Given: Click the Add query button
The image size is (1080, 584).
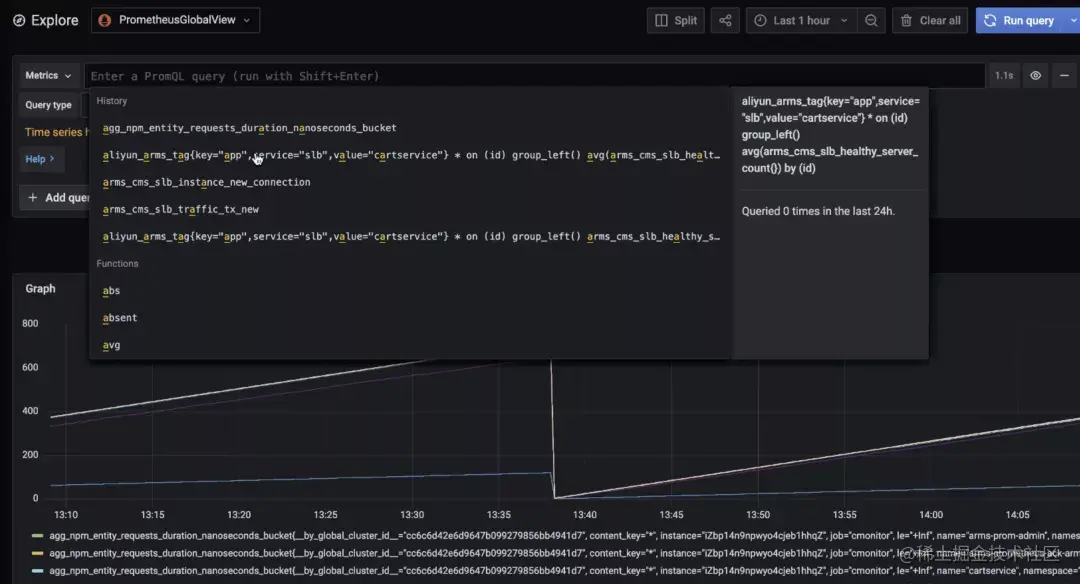Looking at the screenshot, I should 56,198.
